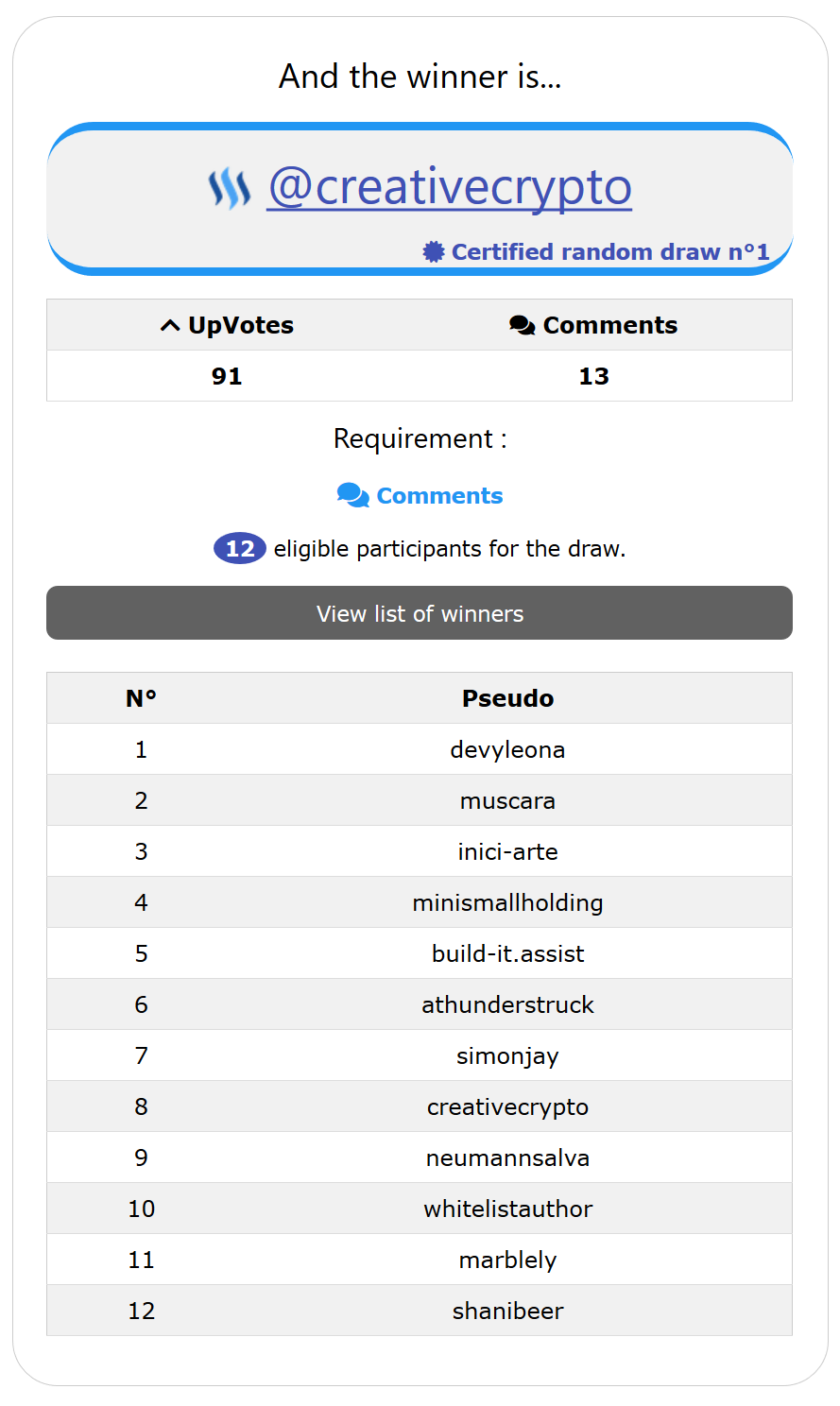
Task: Click the certified badge icon
Action: click(434, 252)
